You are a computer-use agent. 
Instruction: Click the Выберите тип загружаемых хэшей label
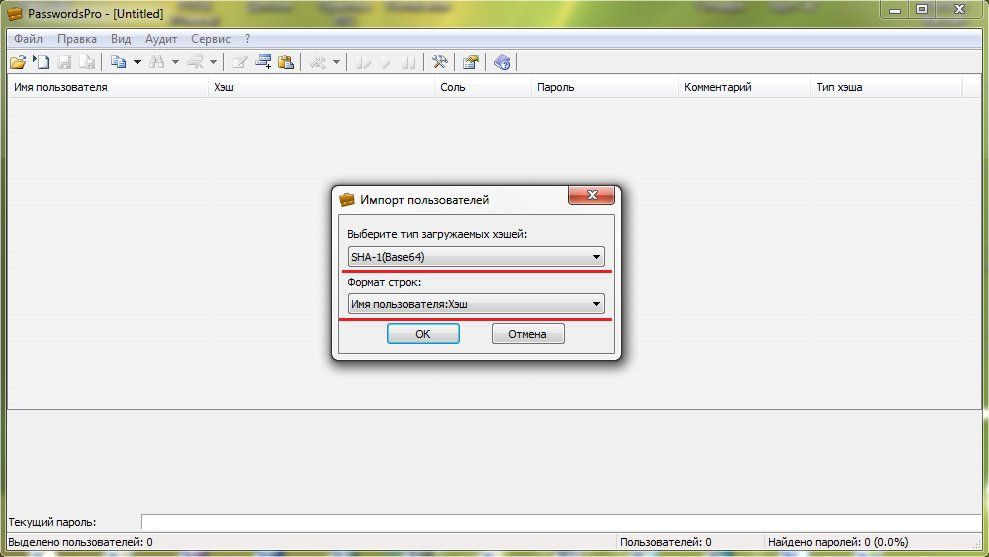436,234
